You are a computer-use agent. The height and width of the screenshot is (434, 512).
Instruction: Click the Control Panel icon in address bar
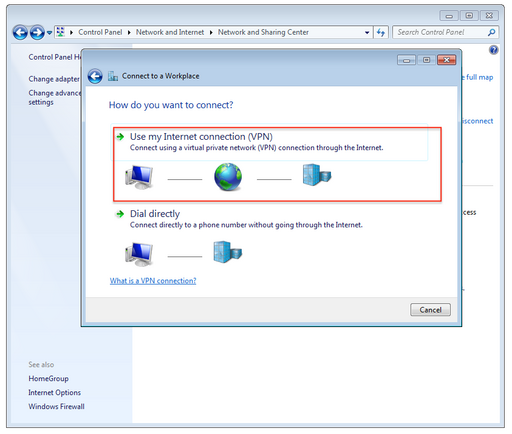coord(60,32)
